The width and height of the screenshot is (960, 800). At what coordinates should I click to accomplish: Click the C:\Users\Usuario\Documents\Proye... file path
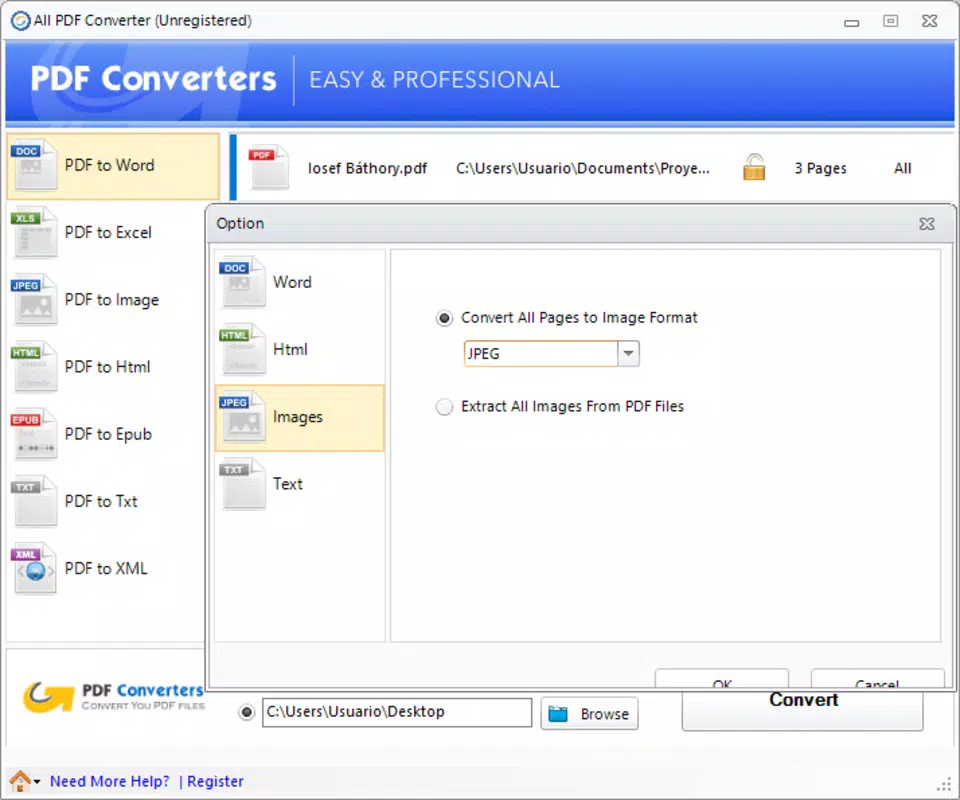click(583, 168)
